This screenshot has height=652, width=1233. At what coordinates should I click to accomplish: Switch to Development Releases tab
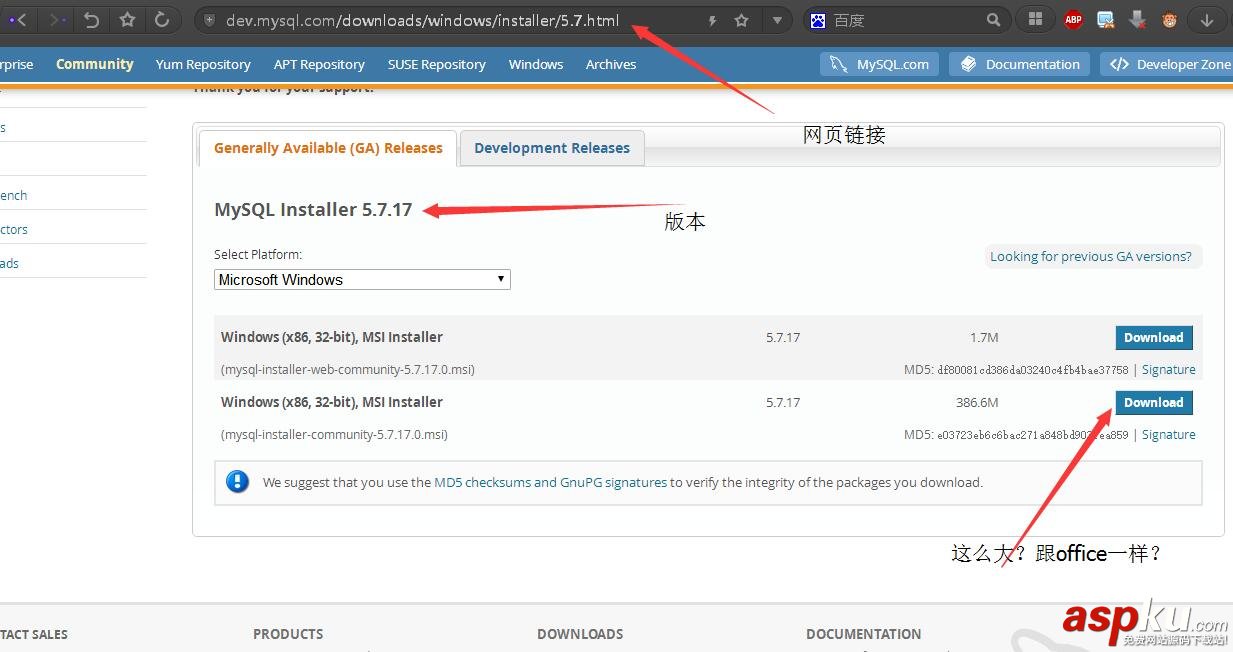pyautogui.click(x=552, y=148)
